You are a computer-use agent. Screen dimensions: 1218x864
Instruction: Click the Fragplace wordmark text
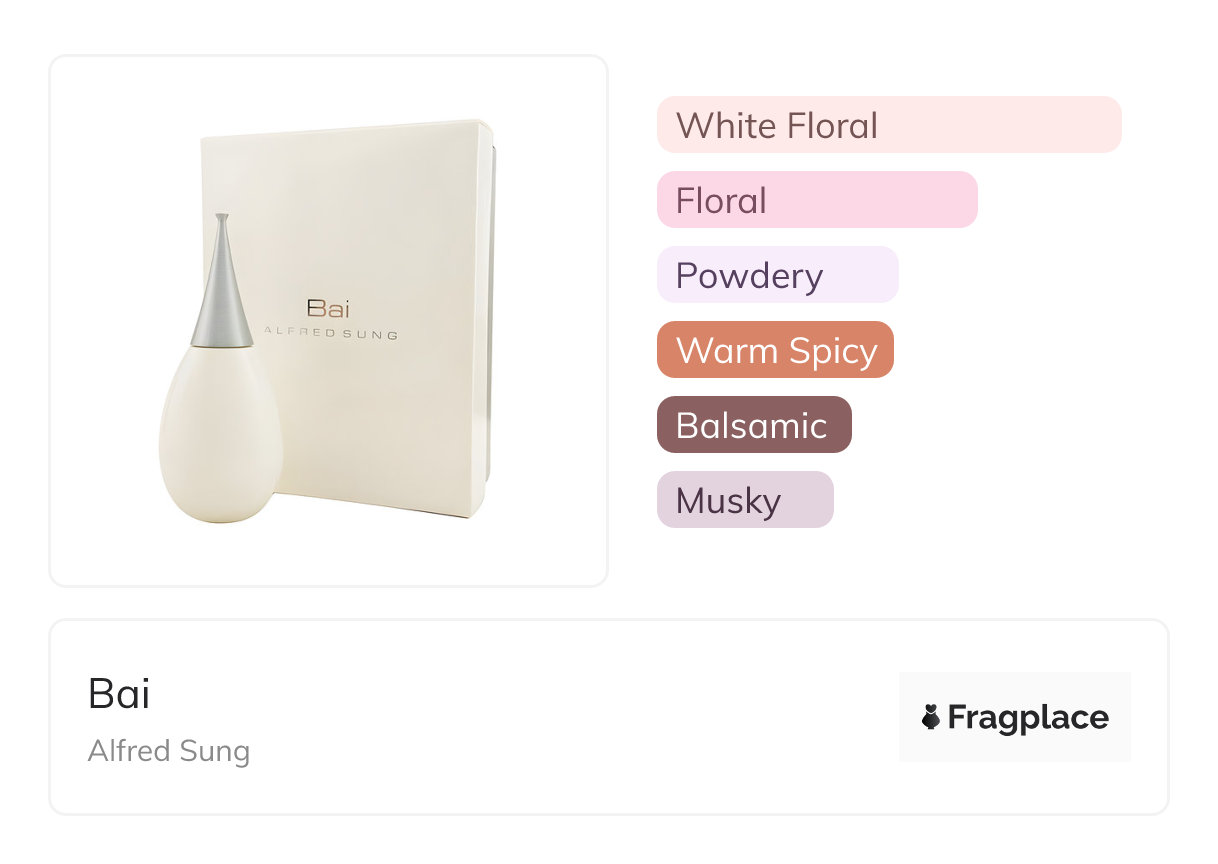pyautogui.click(x=1027, y=718)
